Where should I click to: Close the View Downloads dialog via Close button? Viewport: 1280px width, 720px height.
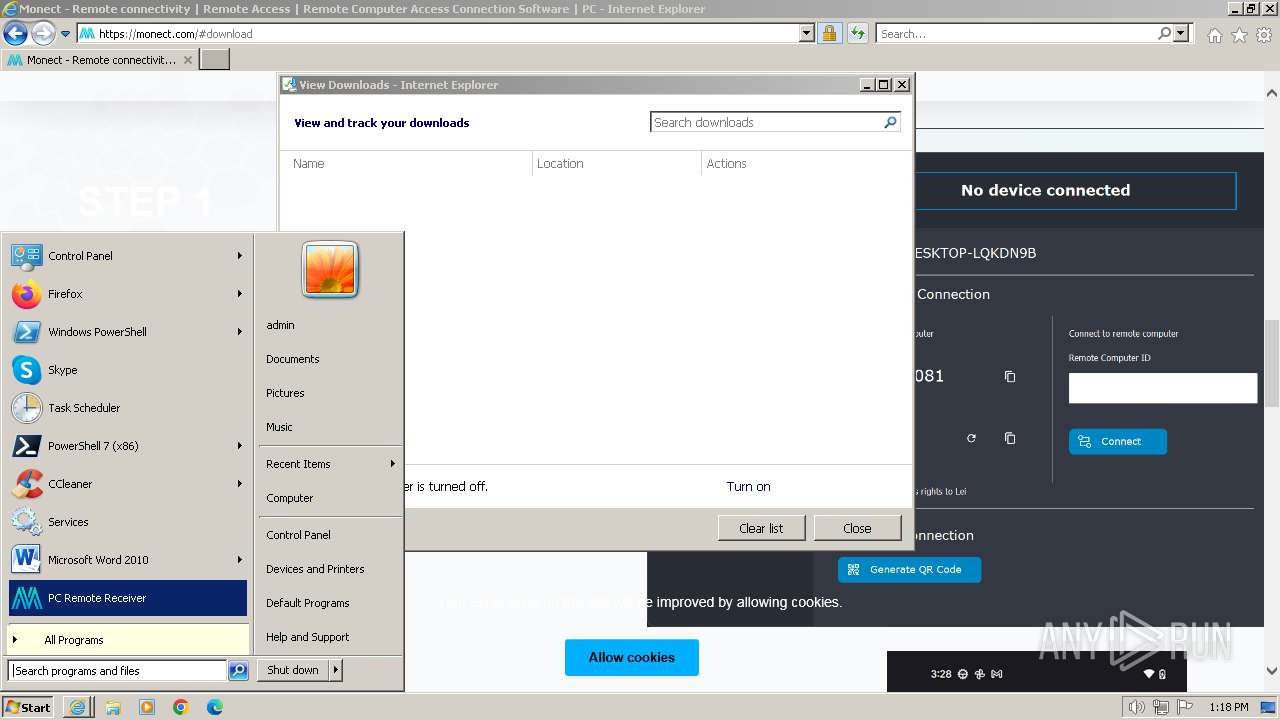coord(857,528)
